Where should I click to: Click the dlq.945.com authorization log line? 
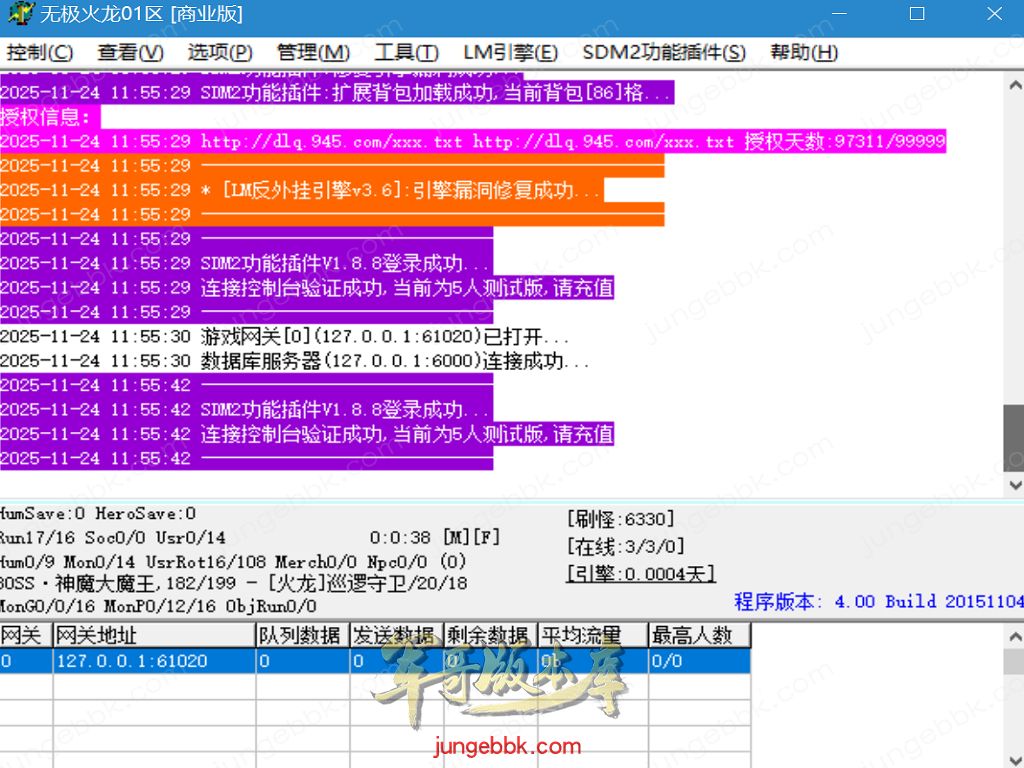coord(472,142)
